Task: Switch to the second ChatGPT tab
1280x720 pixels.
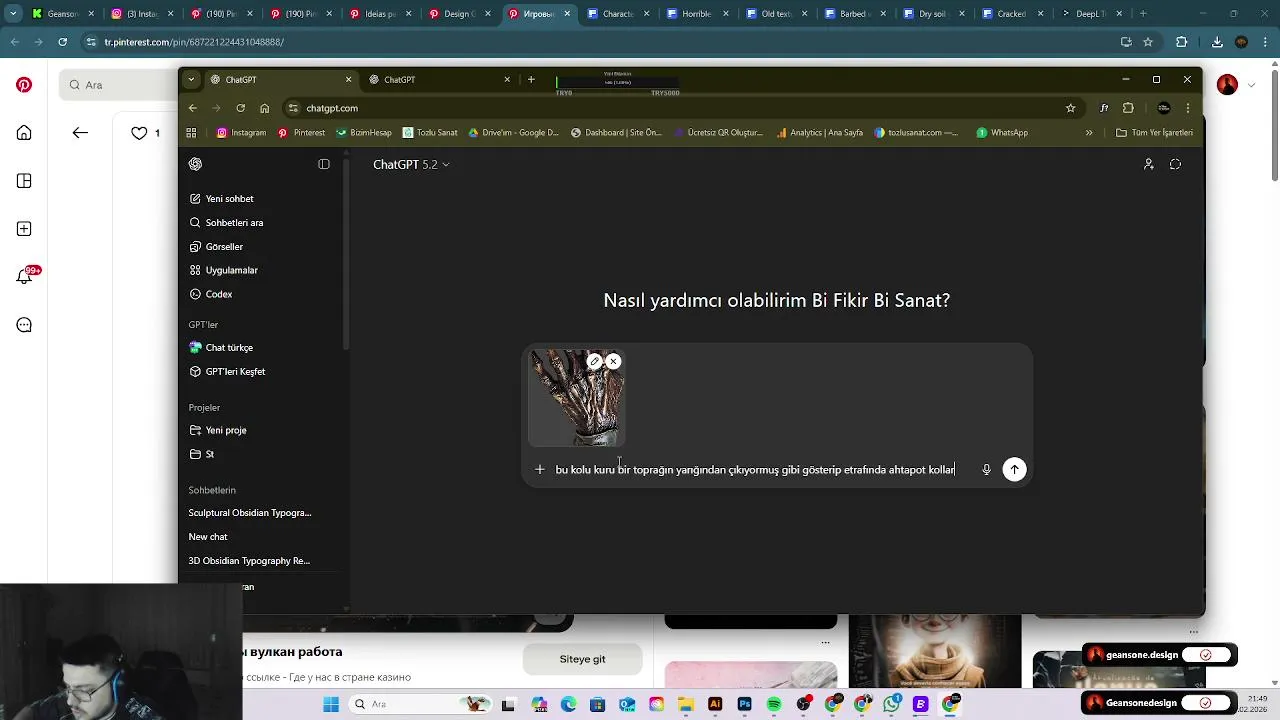Action: click(x=439, y=79)
